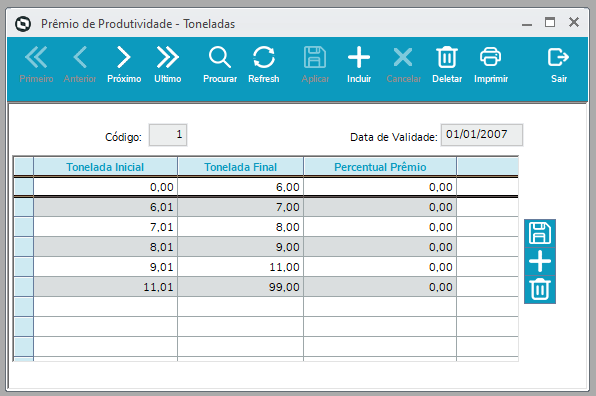The height and width of the screenshot is (396, 596).
Task: Add grid row with side plus icon
Action: point(540,261)
